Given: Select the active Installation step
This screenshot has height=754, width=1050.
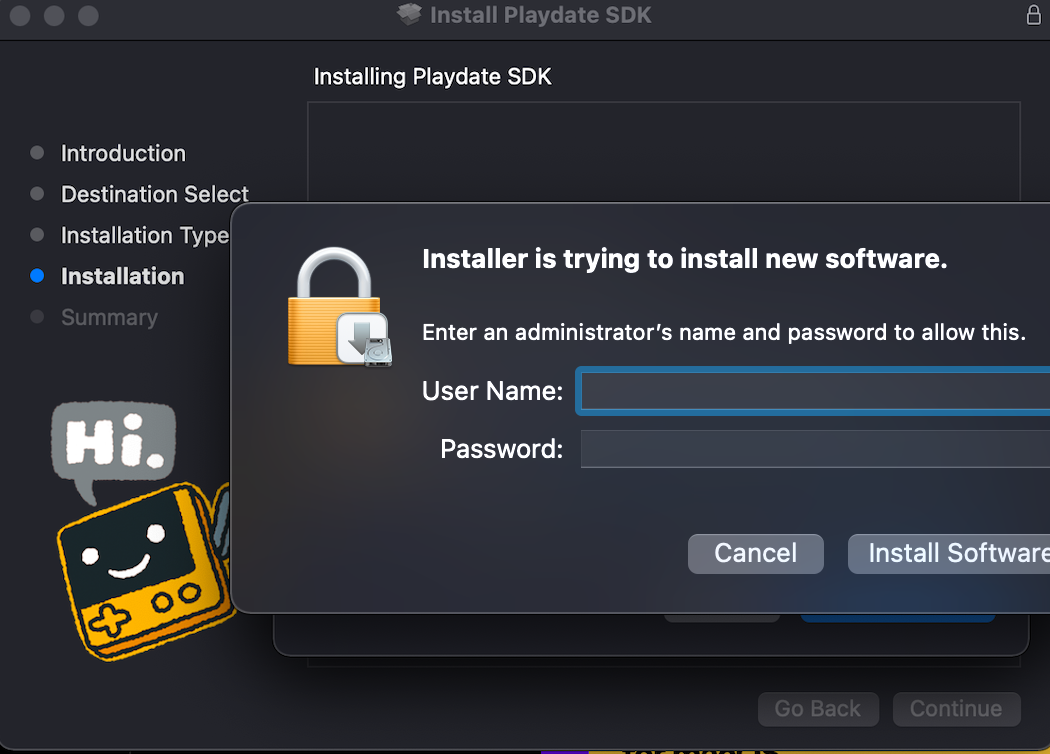Looking at the screenshot, I should coord(123,276).
